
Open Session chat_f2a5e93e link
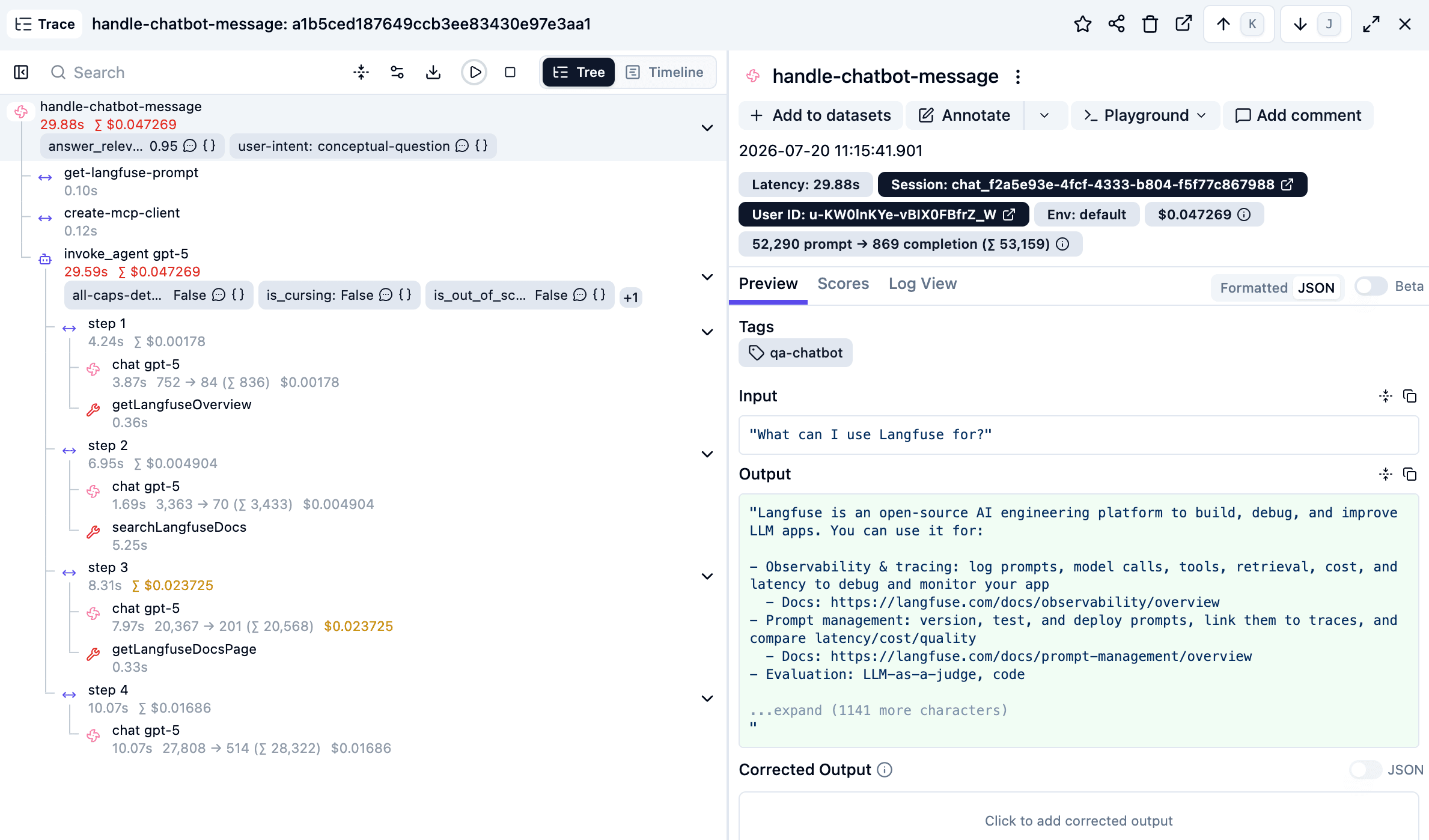pos(1092,184)
